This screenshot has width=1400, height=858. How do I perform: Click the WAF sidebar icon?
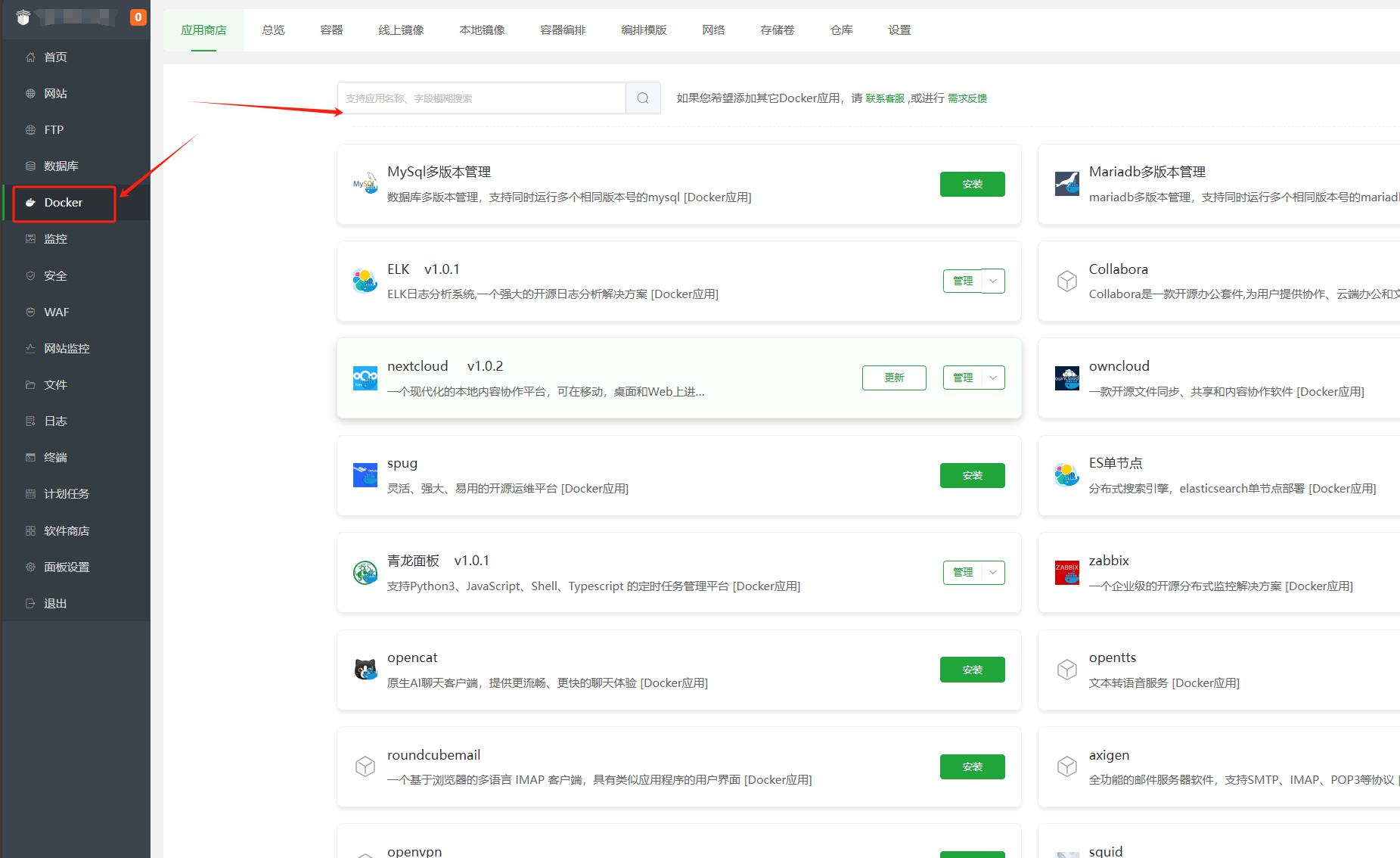(30, 312)
